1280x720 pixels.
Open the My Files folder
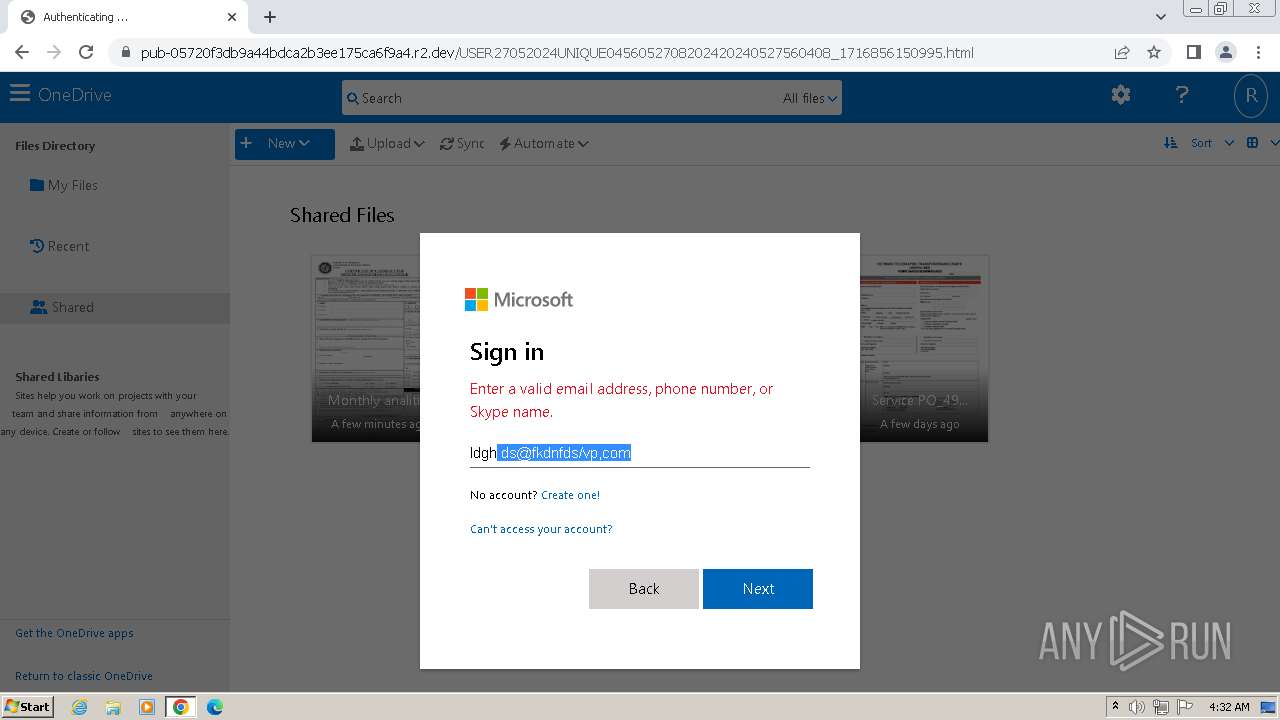click(64, 185)
